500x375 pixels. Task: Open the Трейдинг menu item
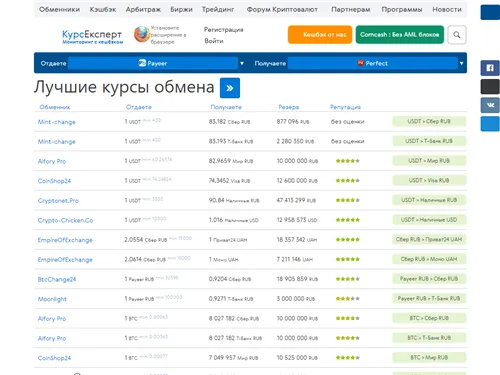pos(218,9)
